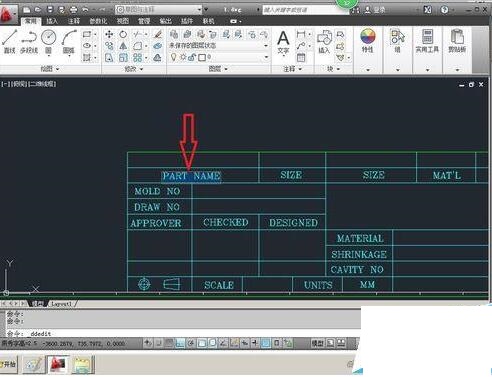Select the Line (直线) drawing tool
The height and width of the screenshot is (377, 492).
10,41
